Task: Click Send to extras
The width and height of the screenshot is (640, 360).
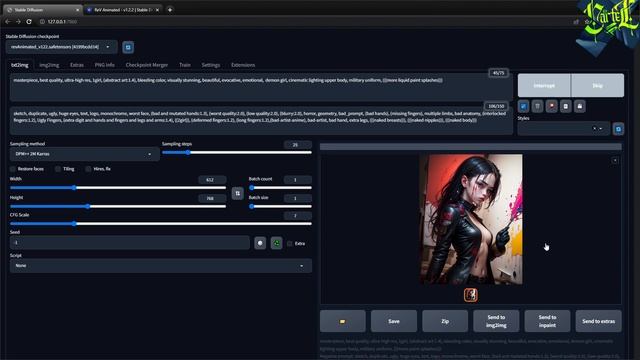Action: [x=598, y=321]
